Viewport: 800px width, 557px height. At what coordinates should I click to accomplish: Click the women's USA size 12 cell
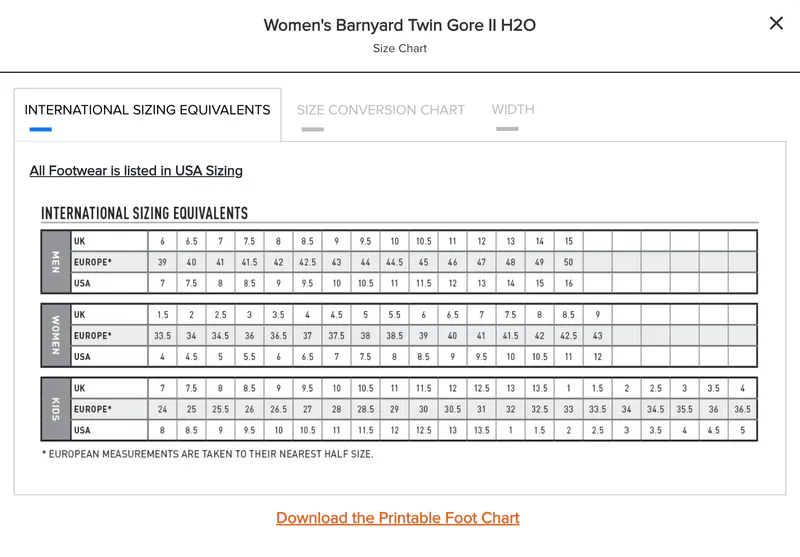[597, 357]
